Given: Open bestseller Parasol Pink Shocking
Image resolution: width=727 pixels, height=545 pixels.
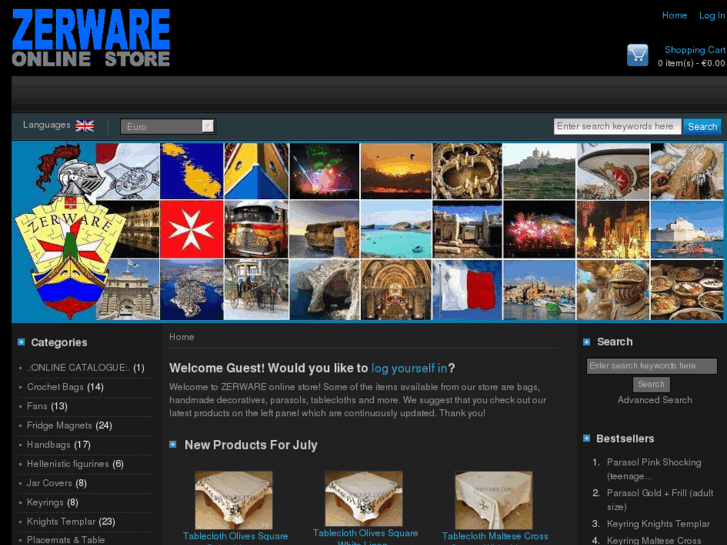Looking at the screenshot, I should [x=654, y=469].
